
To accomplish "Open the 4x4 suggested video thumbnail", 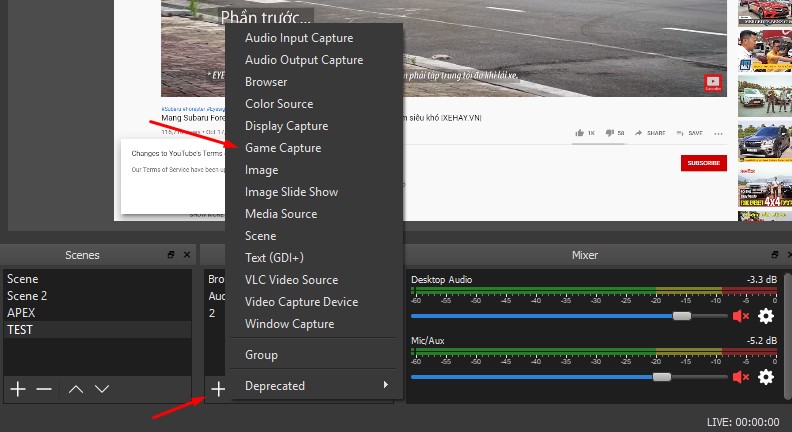I will [765, 188].
